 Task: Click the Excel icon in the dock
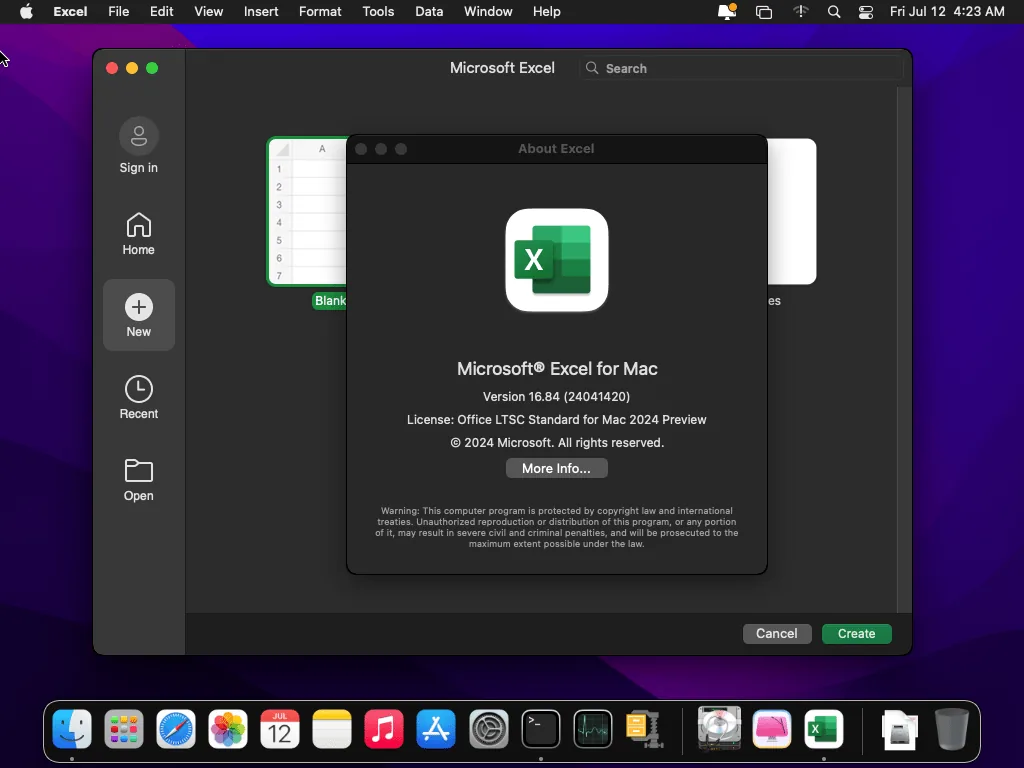coord(824,729)
